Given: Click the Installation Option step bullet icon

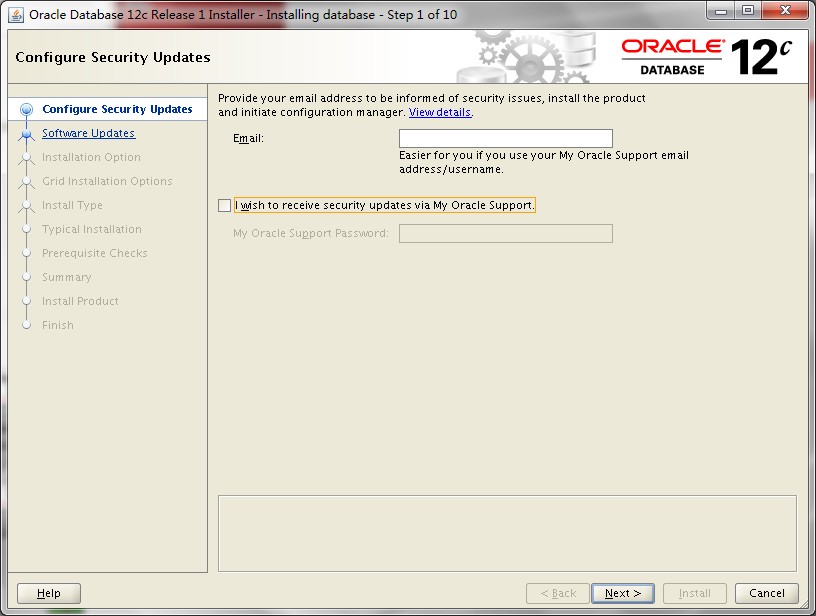Looking at the screenshot, I should point(27,158).
